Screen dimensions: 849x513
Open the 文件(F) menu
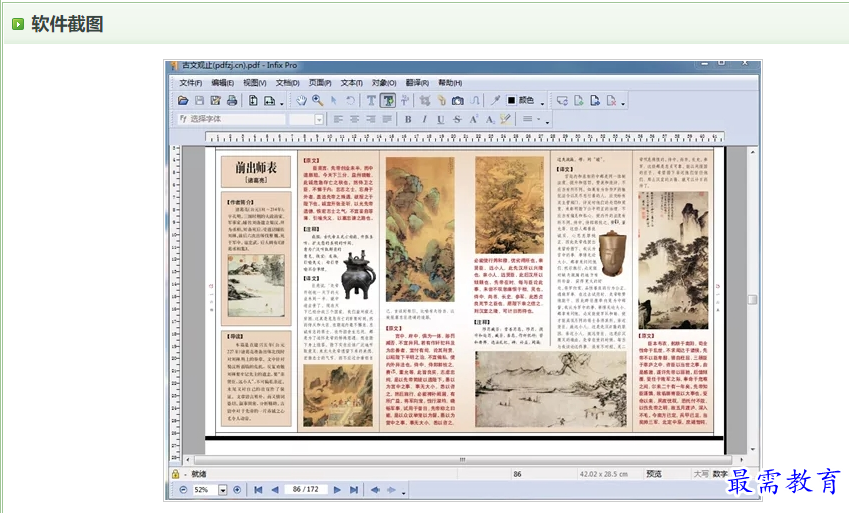[191, 83]
